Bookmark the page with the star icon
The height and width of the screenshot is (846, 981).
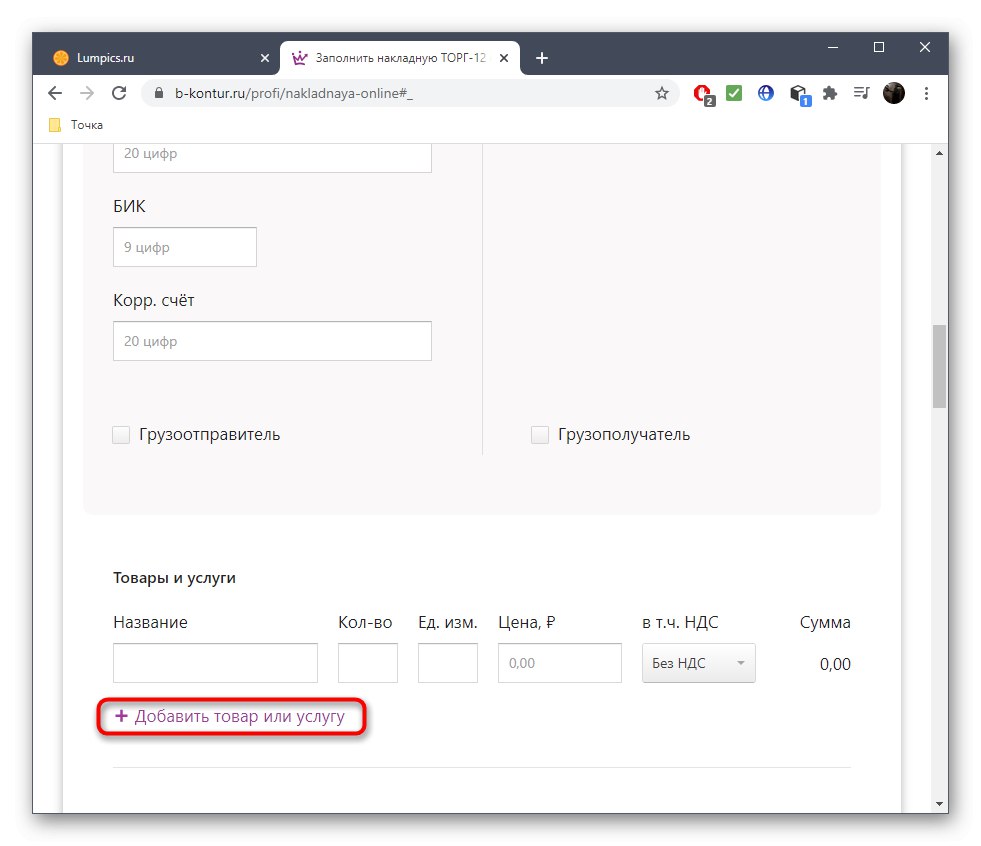pyautogui.click(x=661, y=93)
